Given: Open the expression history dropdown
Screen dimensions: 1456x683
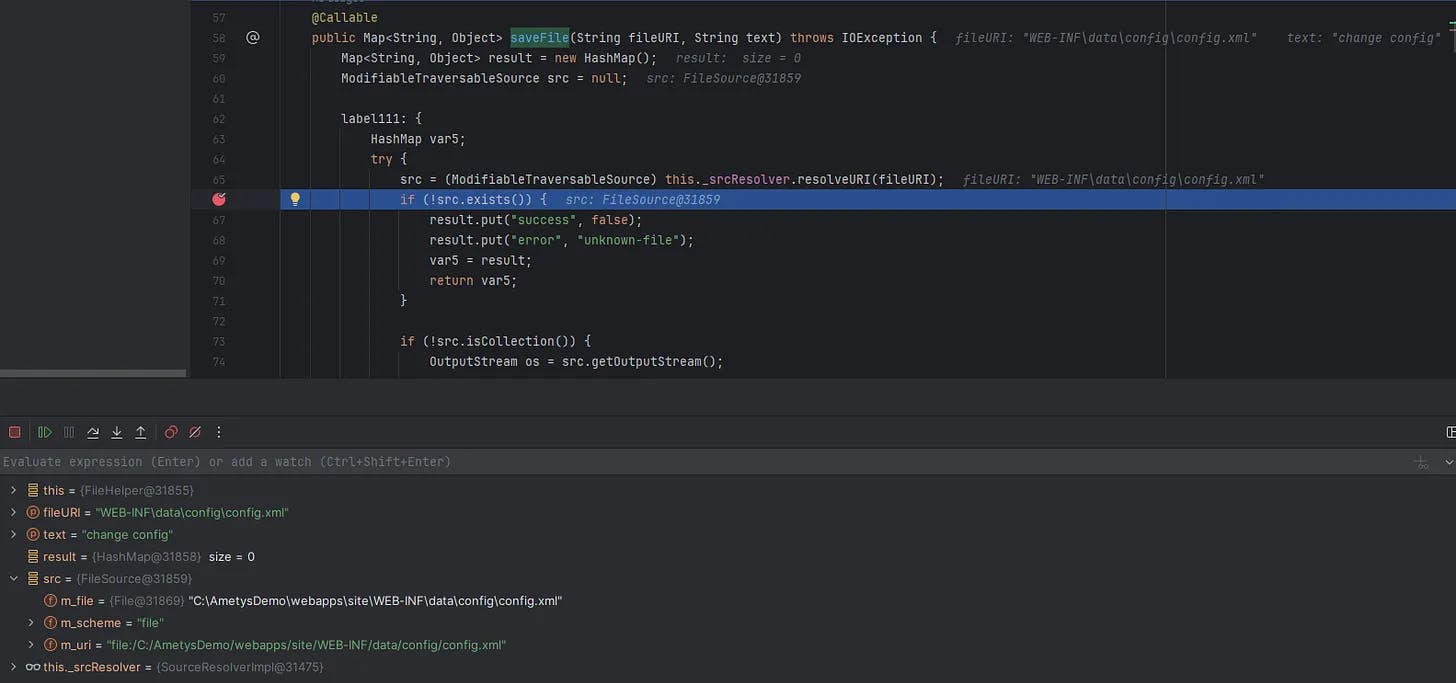Looking at the screenshot, I should tap(1448, 462).
